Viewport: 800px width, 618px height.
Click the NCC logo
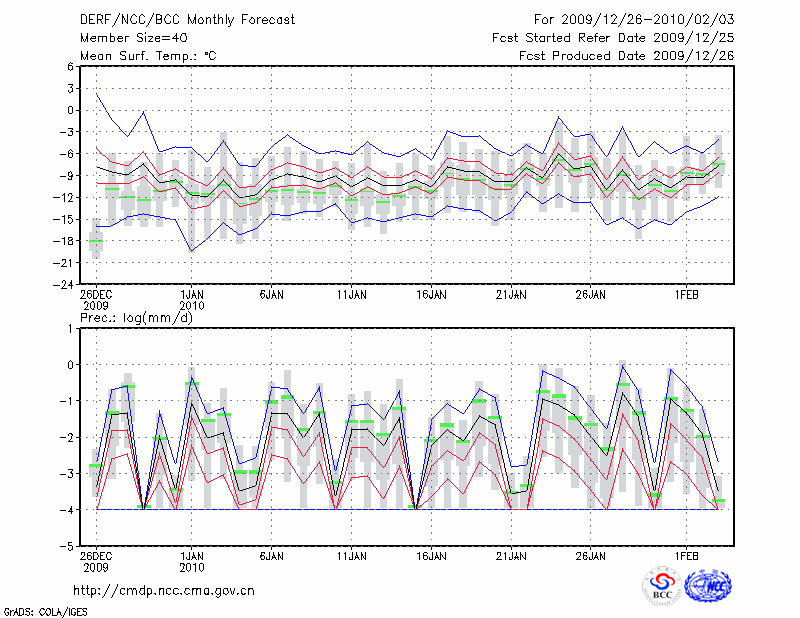click(x=707, y=586)
